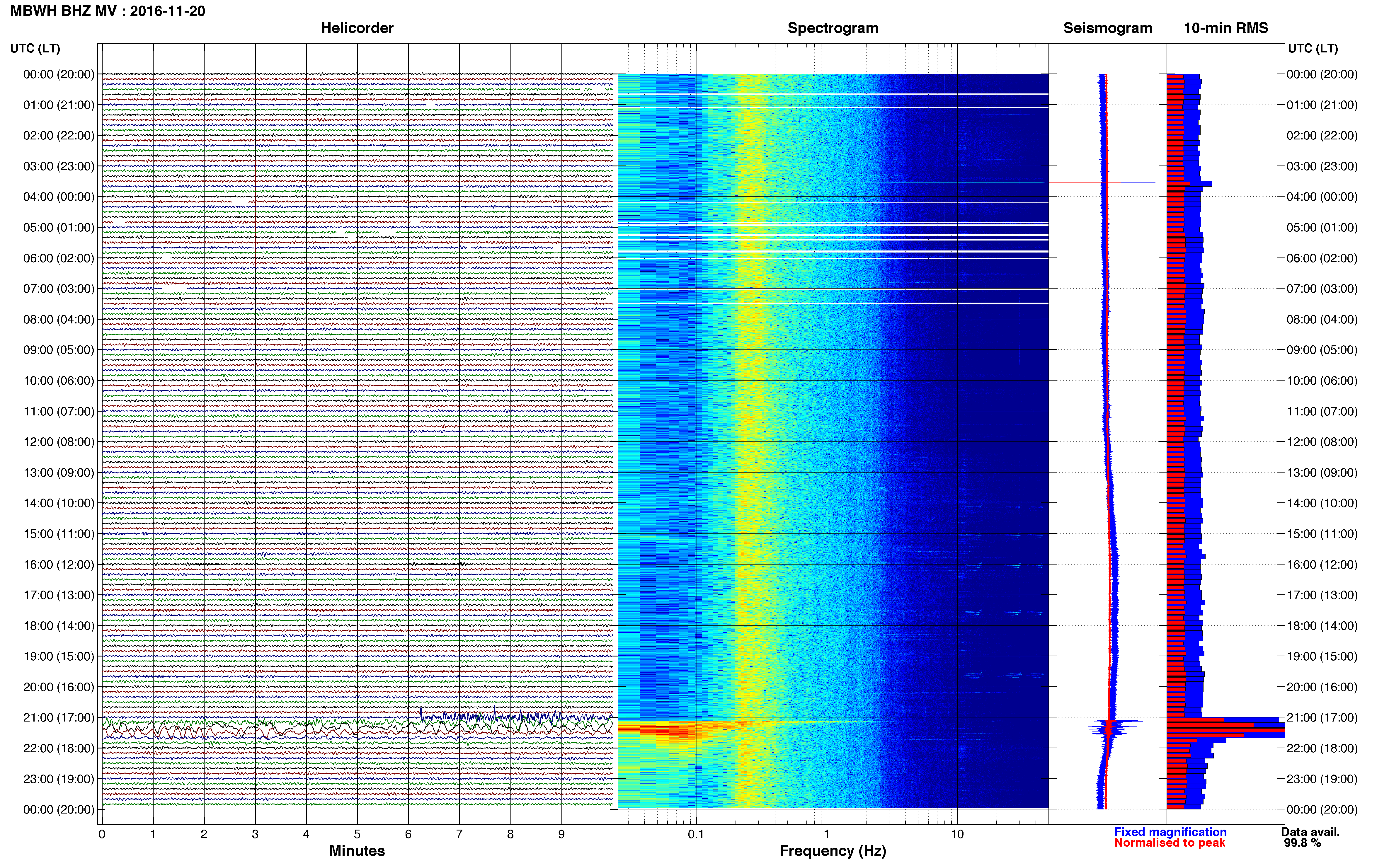Image resolution: width=1389 pixels, height=868 pixels.
Task: Click Helicorder-side time label 10:00 (06:00)
Action: tap(59, 381)
